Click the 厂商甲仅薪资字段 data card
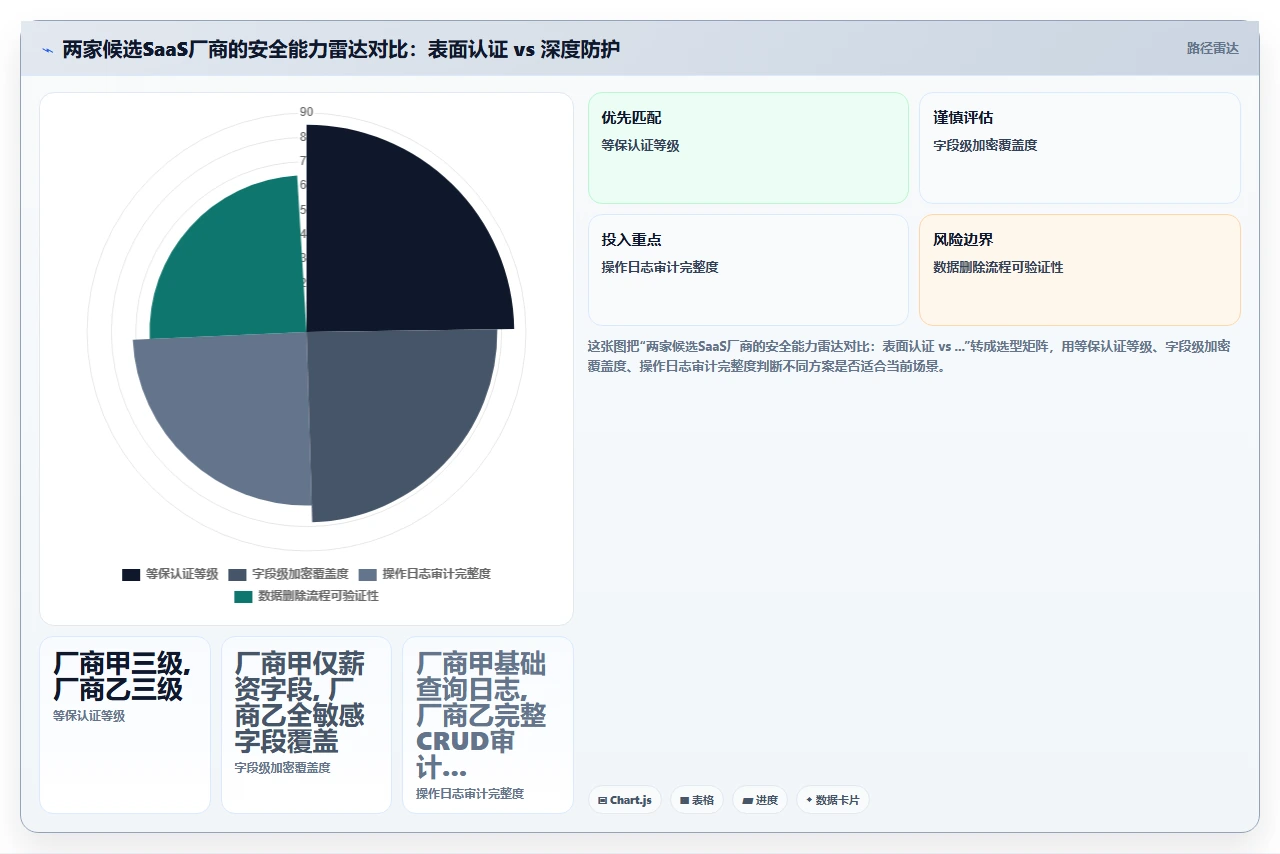 coord(306,725)
